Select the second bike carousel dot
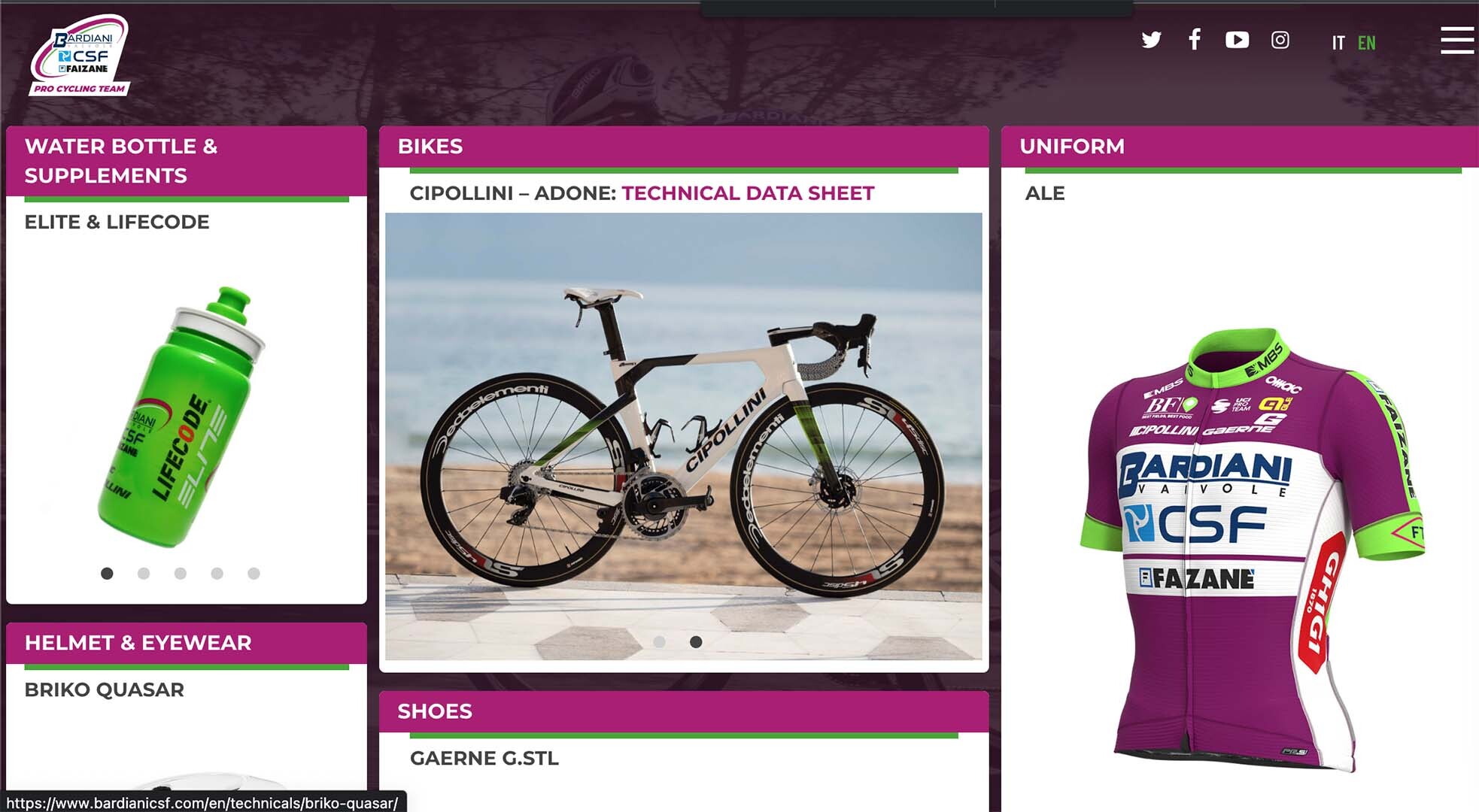The width and height of the screenshot is (1479, 812). 696,642
